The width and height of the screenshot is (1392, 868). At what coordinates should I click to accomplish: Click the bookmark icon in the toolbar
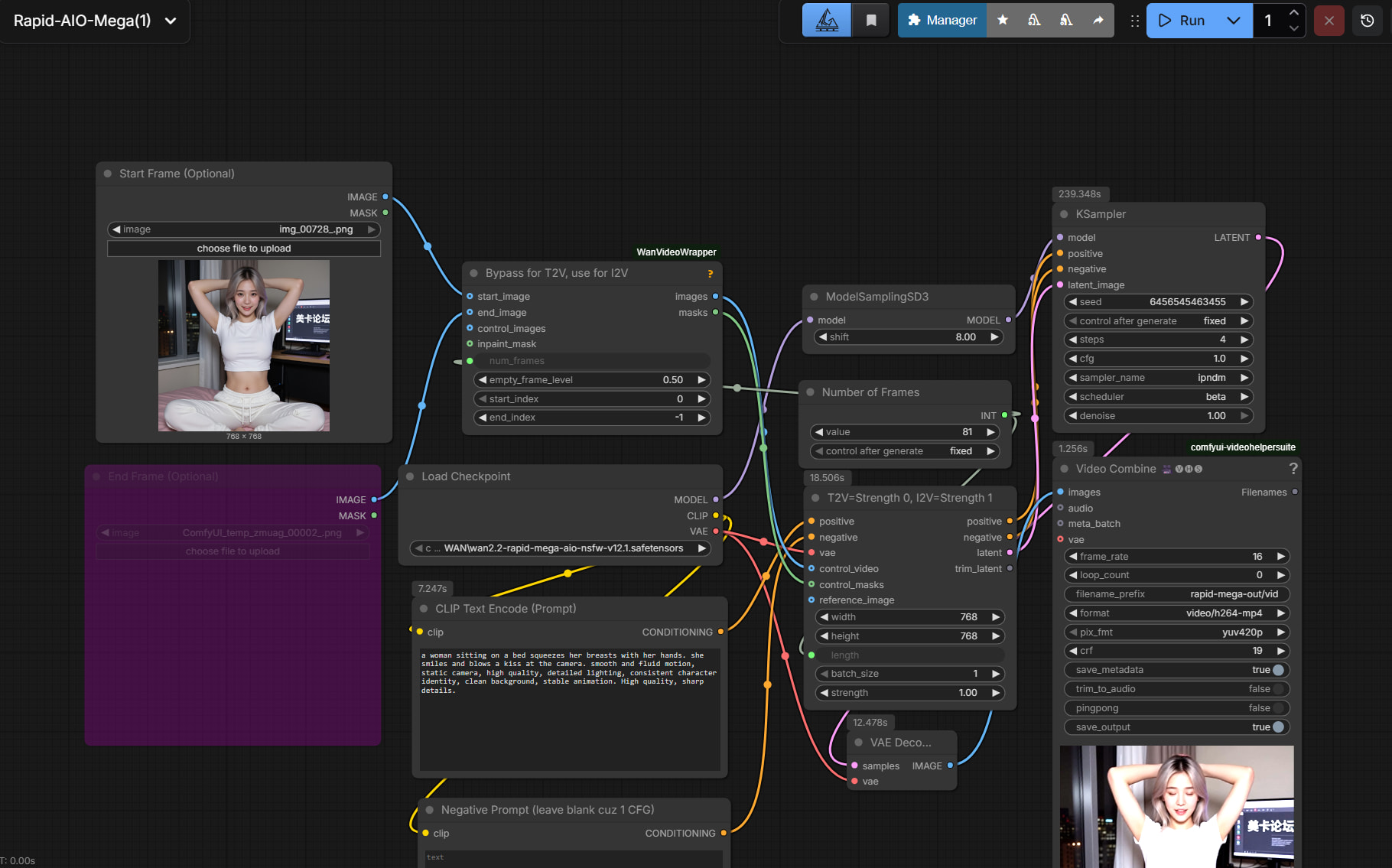[x=870, y=21]
